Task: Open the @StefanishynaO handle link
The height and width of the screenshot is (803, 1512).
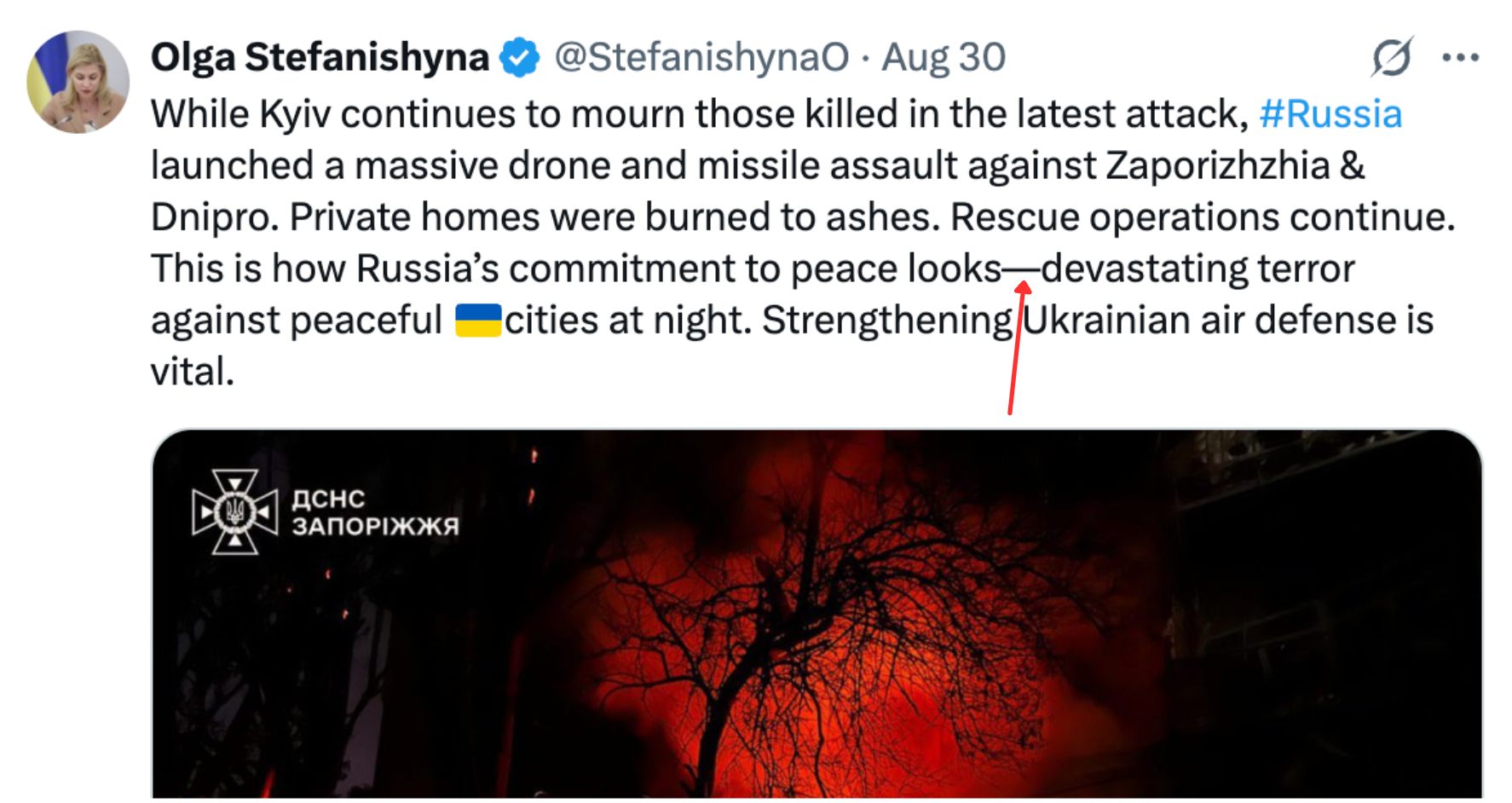Action: click(x=701, y=58)
